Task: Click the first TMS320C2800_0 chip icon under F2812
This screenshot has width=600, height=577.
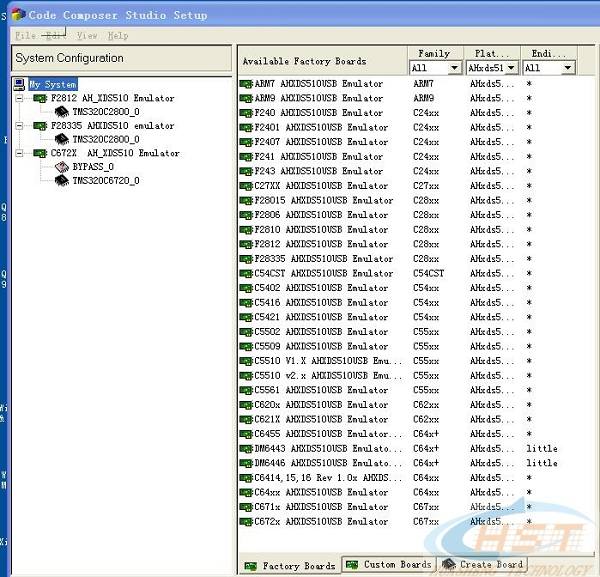Action: point(62,112)
